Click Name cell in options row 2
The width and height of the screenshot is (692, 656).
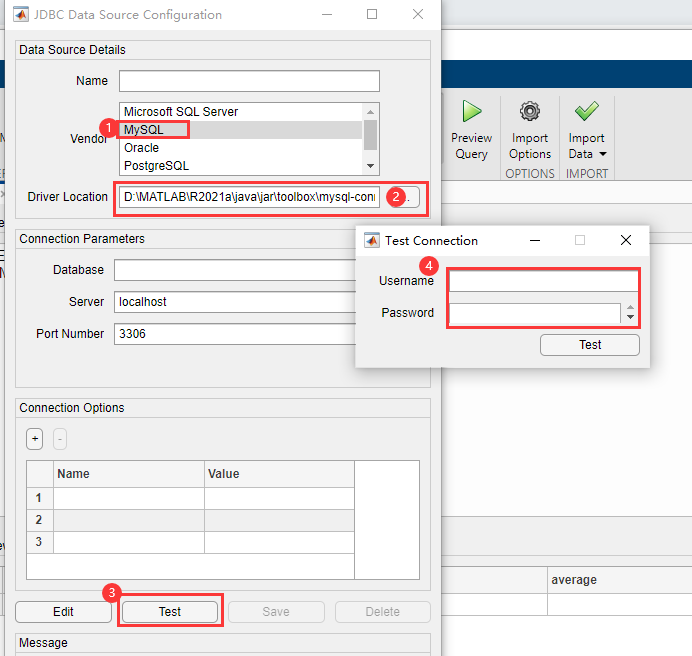click(129, 520)
